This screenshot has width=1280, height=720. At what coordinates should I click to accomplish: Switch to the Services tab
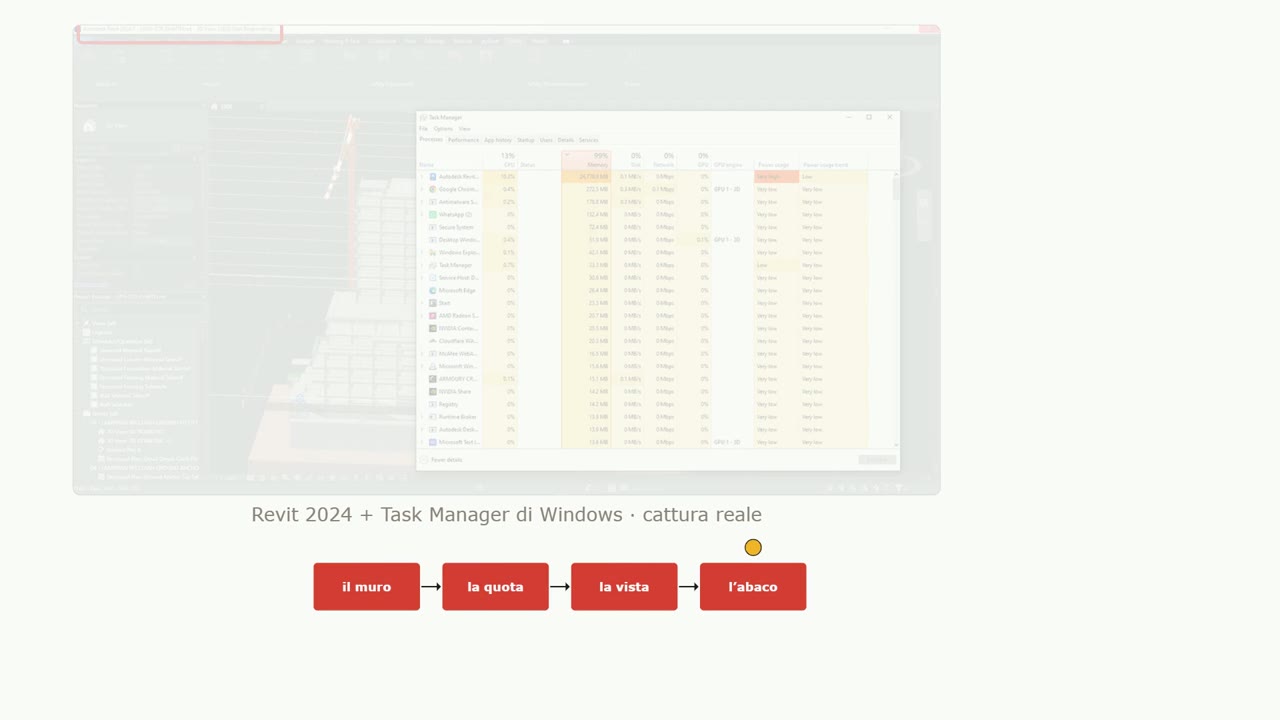pyautogui.click(x=588, y=140)
